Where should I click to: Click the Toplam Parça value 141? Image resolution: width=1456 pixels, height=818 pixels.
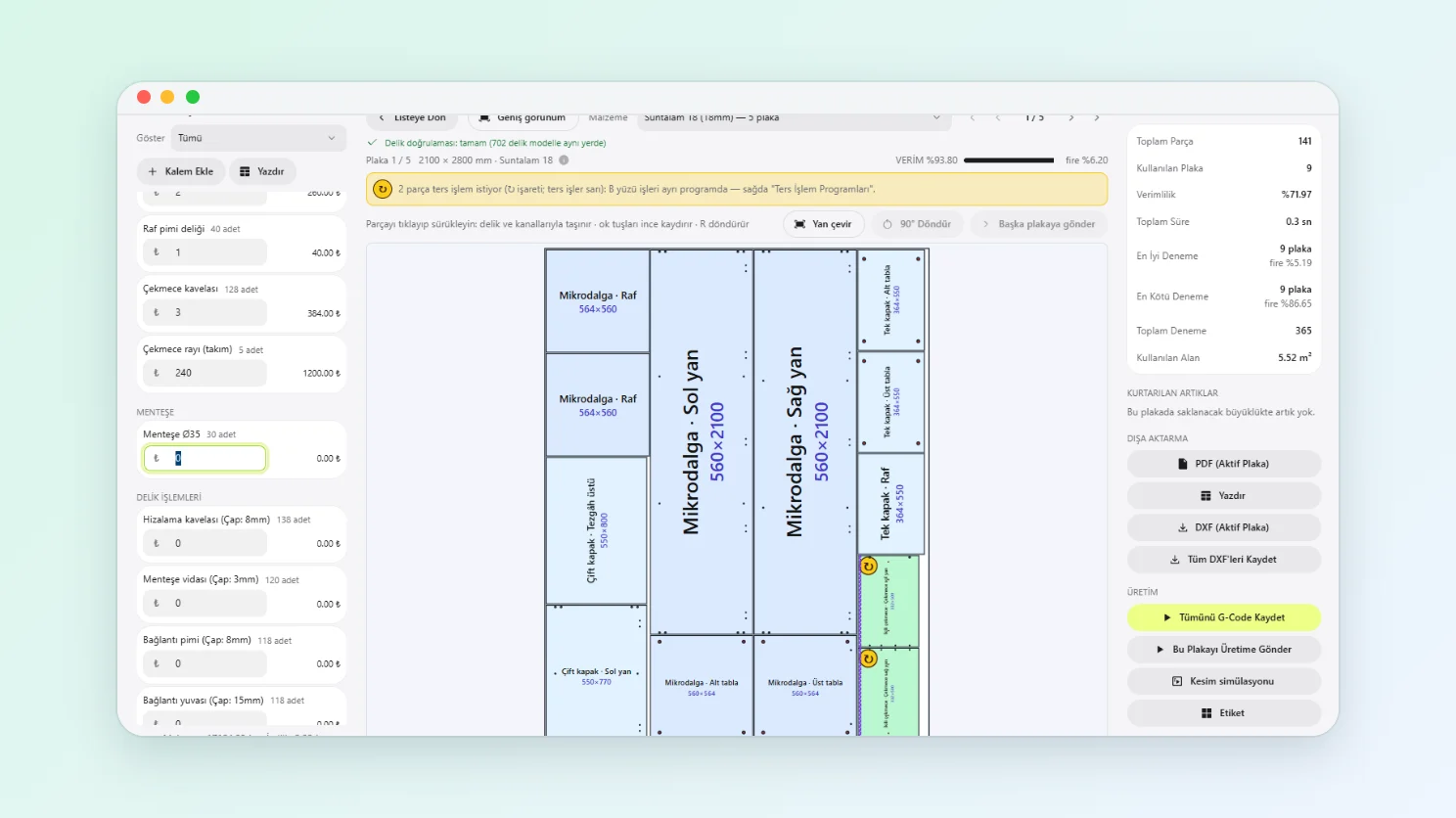[1304, 141]
